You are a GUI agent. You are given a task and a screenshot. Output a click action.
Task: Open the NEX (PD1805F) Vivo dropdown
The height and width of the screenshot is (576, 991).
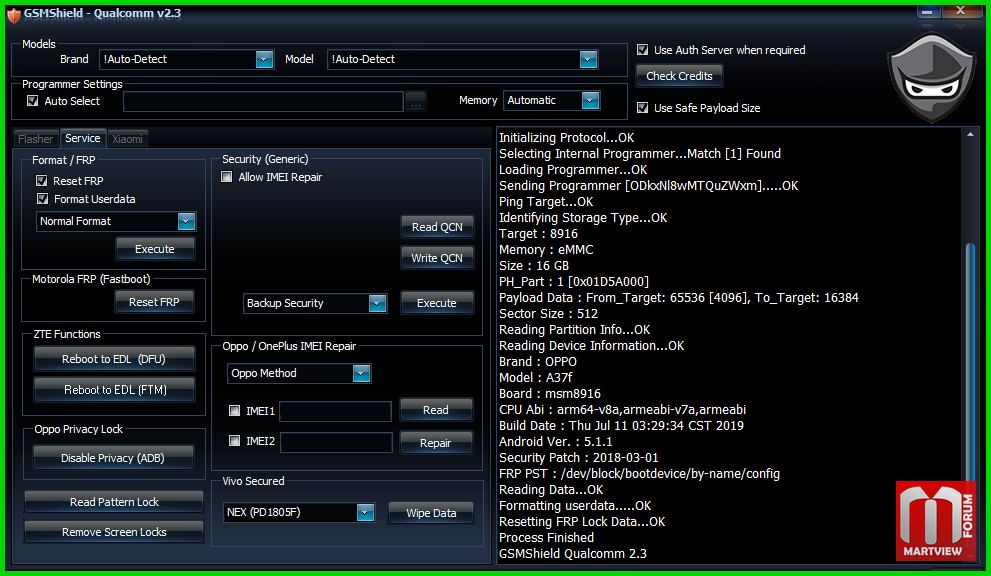(x=365, y=513)
